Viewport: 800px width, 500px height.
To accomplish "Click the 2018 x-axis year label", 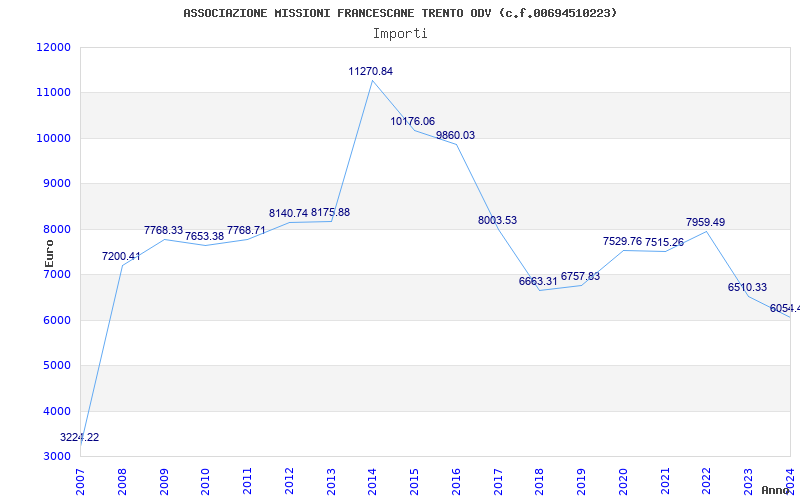I will (x=540, y=481).
